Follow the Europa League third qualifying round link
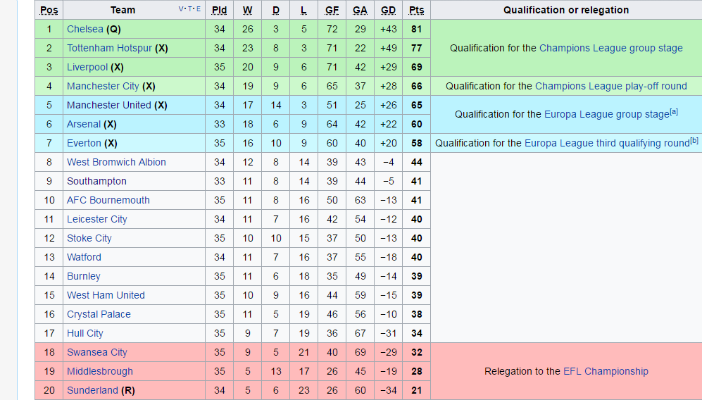 point(607,143)
